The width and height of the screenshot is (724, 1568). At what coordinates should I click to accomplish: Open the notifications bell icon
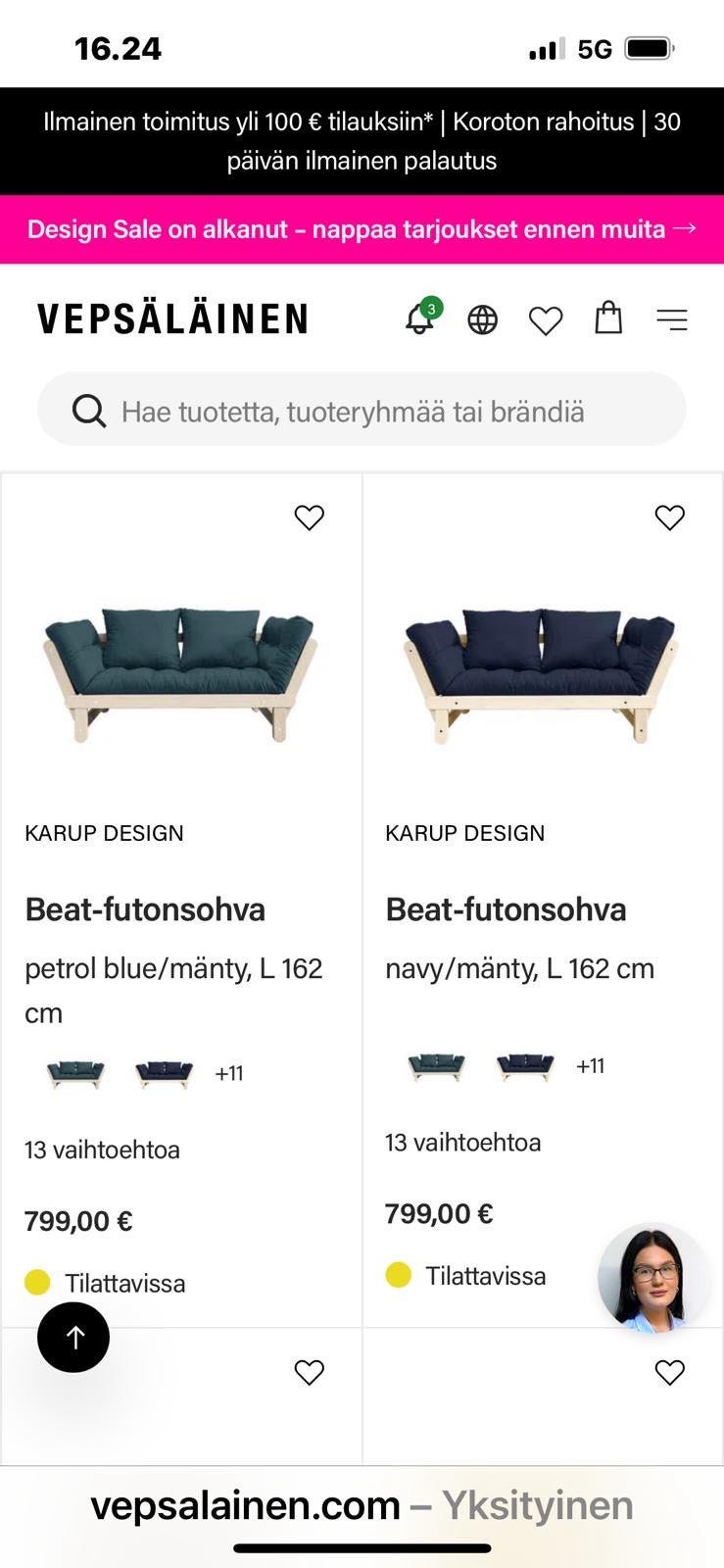point(420,319)
